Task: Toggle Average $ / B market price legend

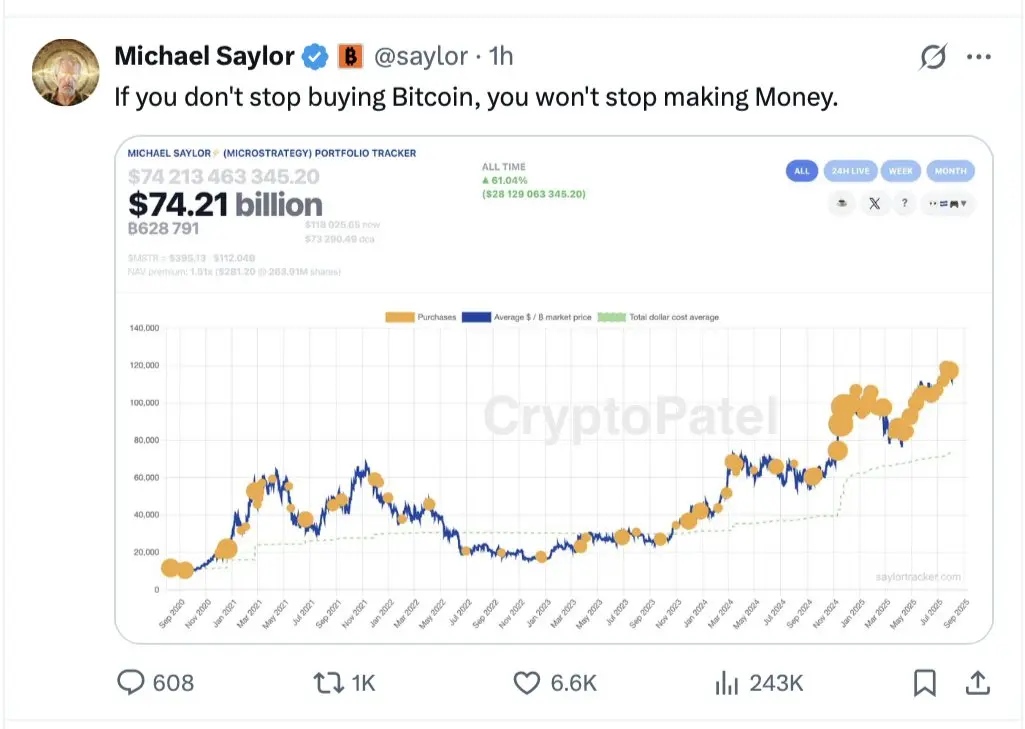Action: (x=527, y=317)
